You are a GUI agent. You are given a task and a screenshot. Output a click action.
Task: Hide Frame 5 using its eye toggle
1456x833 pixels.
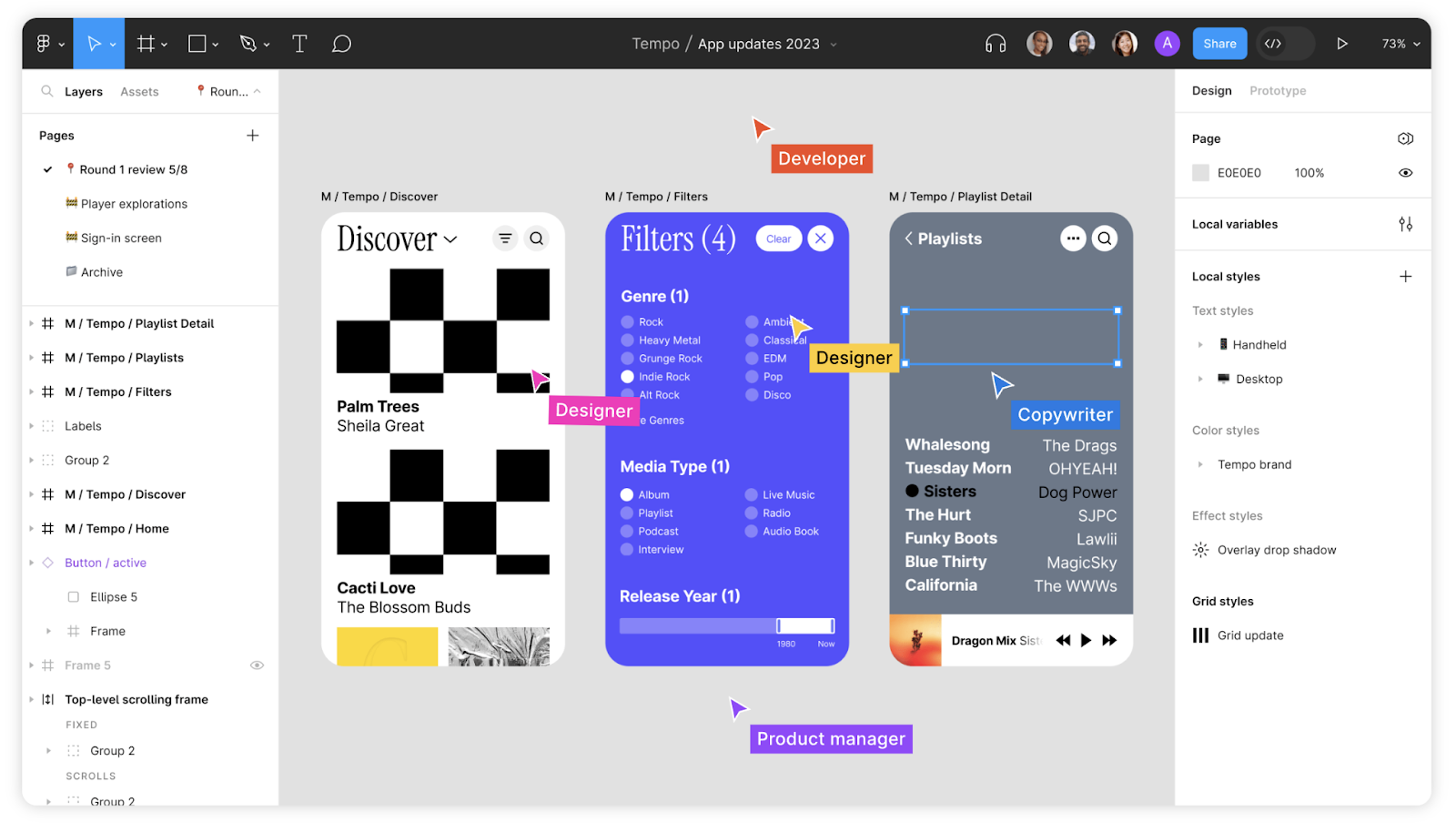coord(256,665)
